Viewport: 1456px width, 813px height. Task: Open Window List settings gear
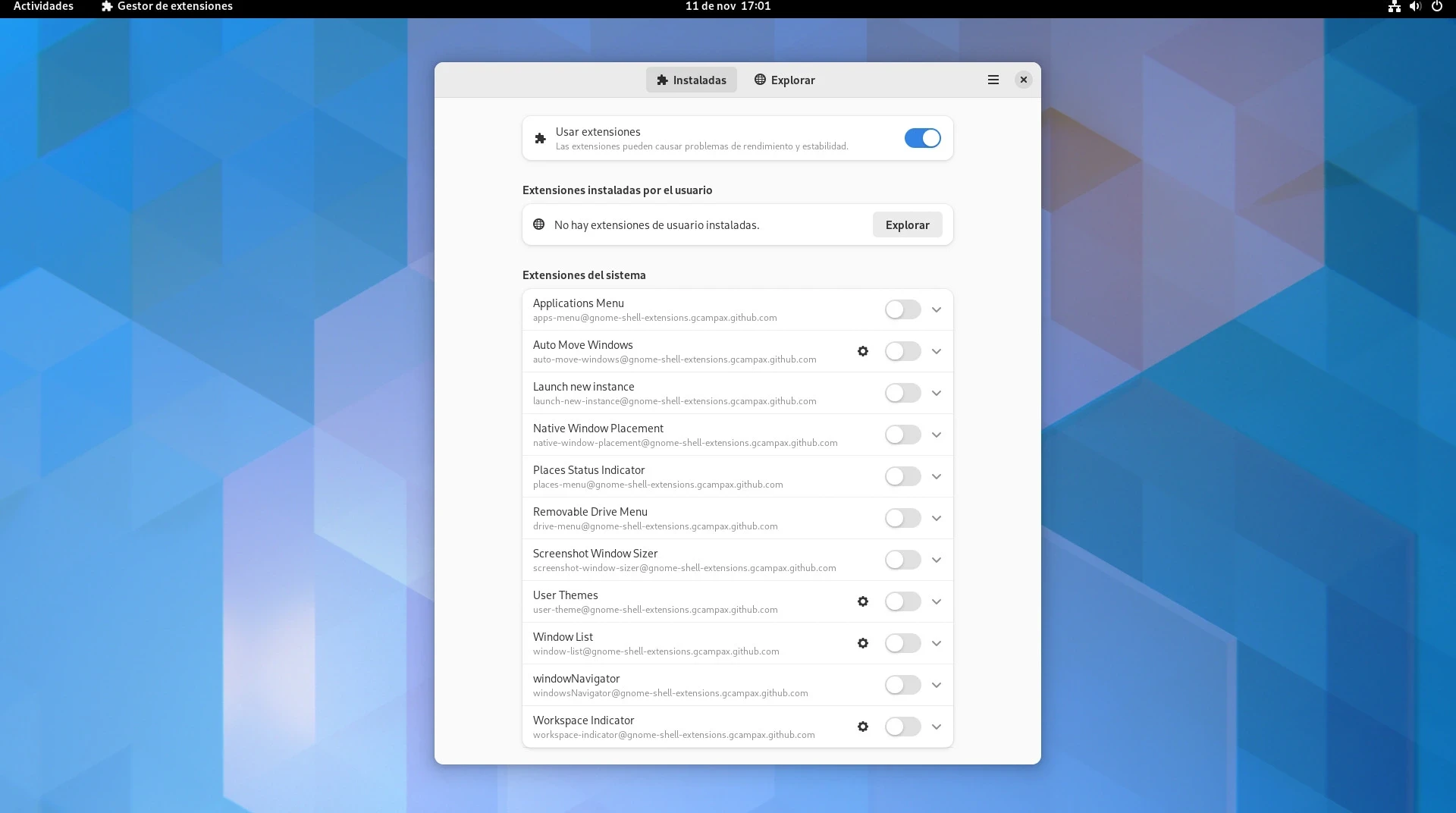tap(863, 643)
